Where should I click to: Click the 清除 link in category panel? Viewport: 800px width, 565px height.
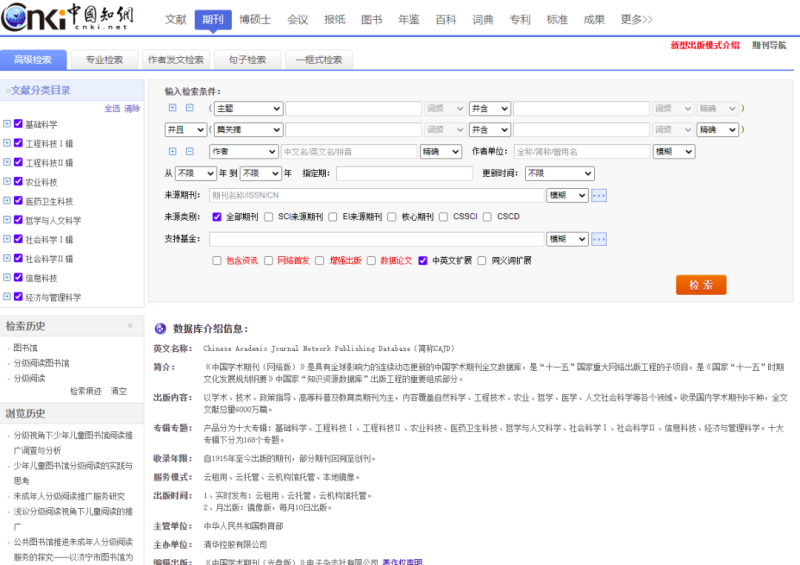[x=132, y=108]
